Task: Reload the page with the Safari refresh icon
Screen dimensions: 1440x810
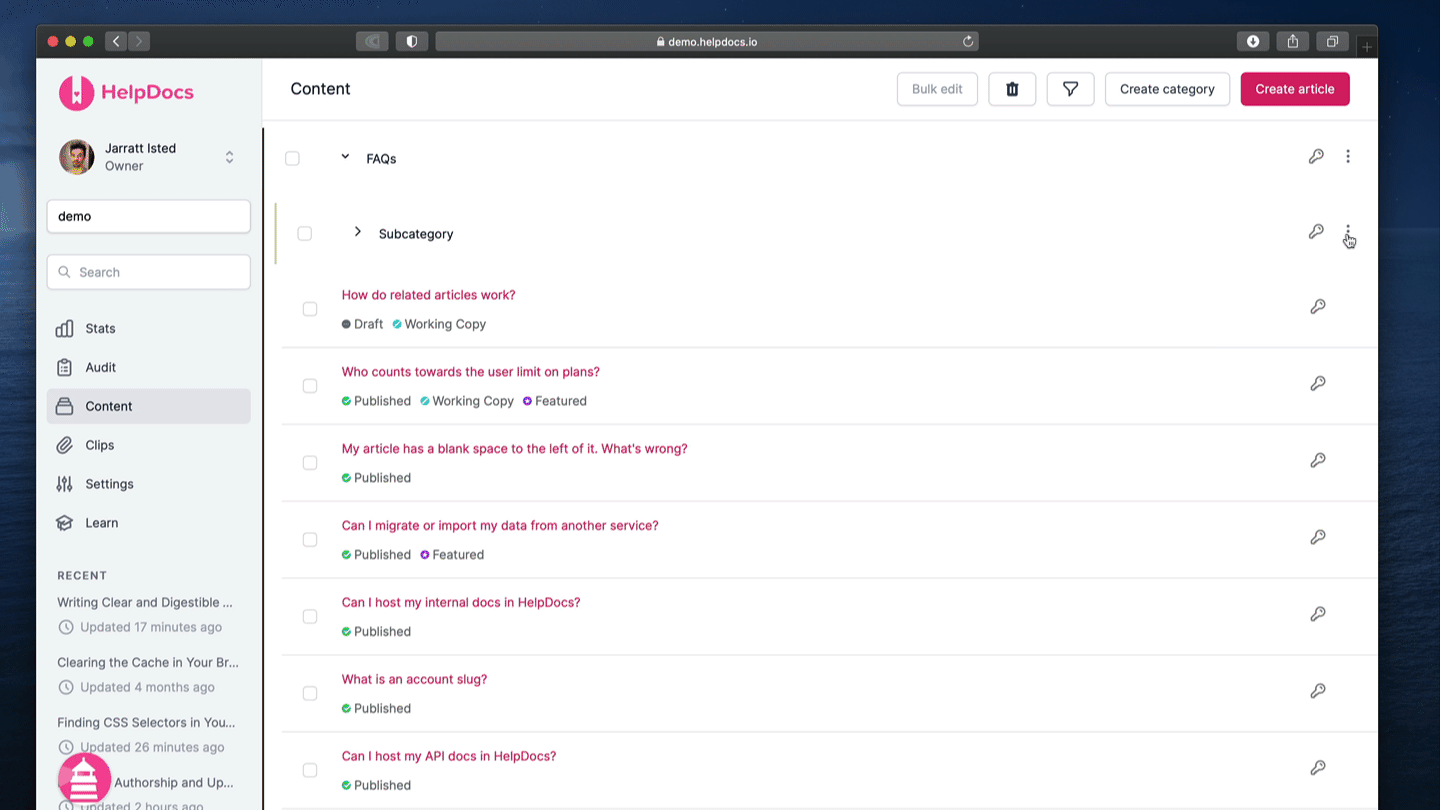Action: [x=968, y=41]
